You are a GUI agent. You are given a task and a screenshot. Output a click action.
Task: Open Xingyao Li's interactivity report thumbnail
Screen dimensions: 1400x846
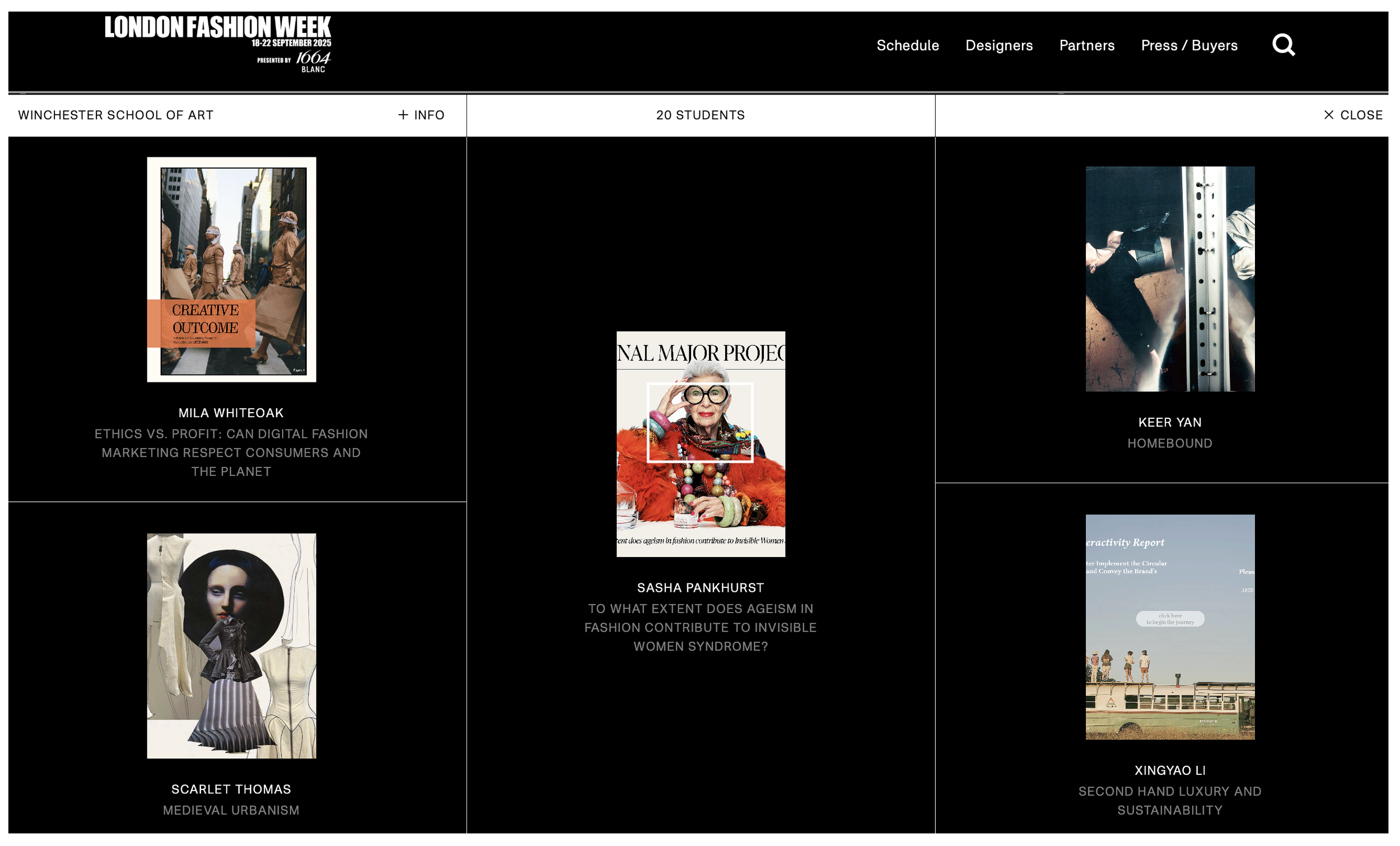pos(1170,627)
